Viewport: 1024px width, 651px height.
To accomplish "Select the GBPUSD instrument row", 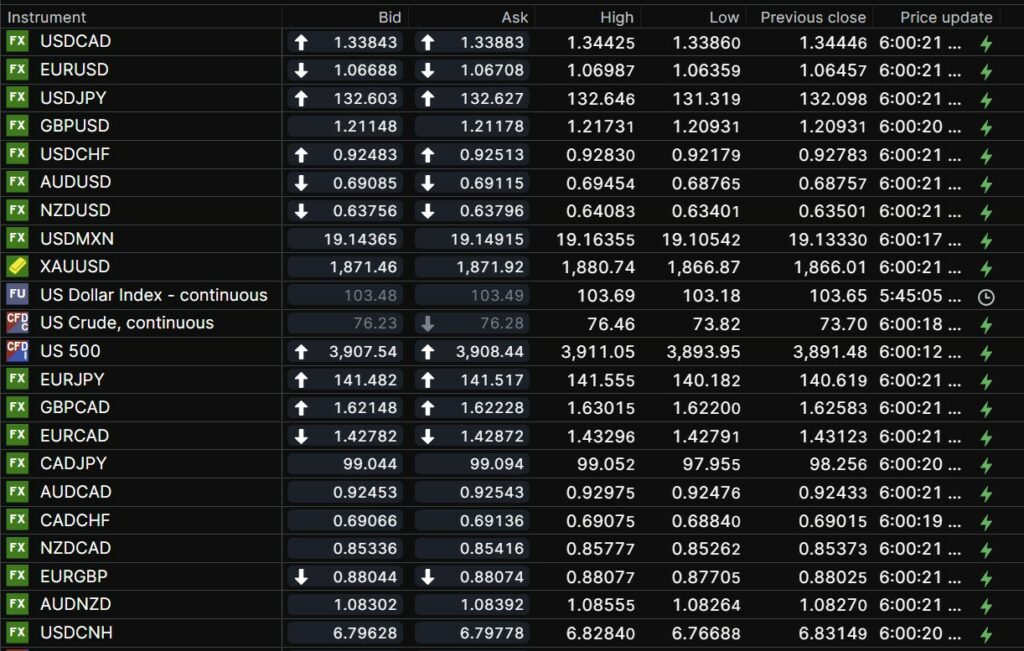I will (75, 126).
